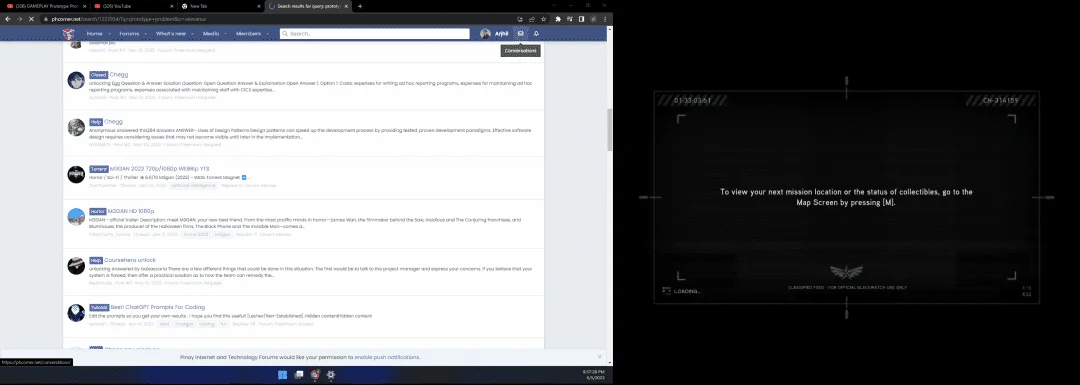Open the Chrome icon in the taskbar
The image size is (1080, 385).
(x=315, y=375)
